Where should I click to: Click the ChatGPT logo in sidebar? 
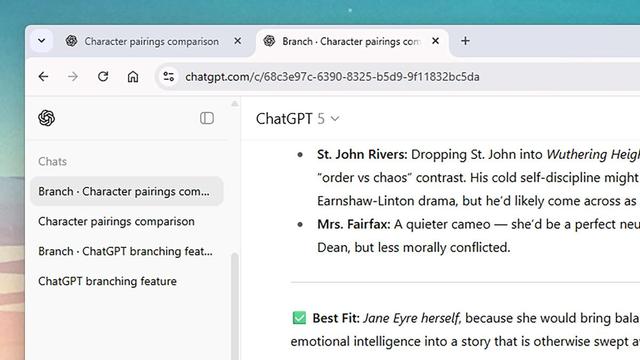coord(47,118)
